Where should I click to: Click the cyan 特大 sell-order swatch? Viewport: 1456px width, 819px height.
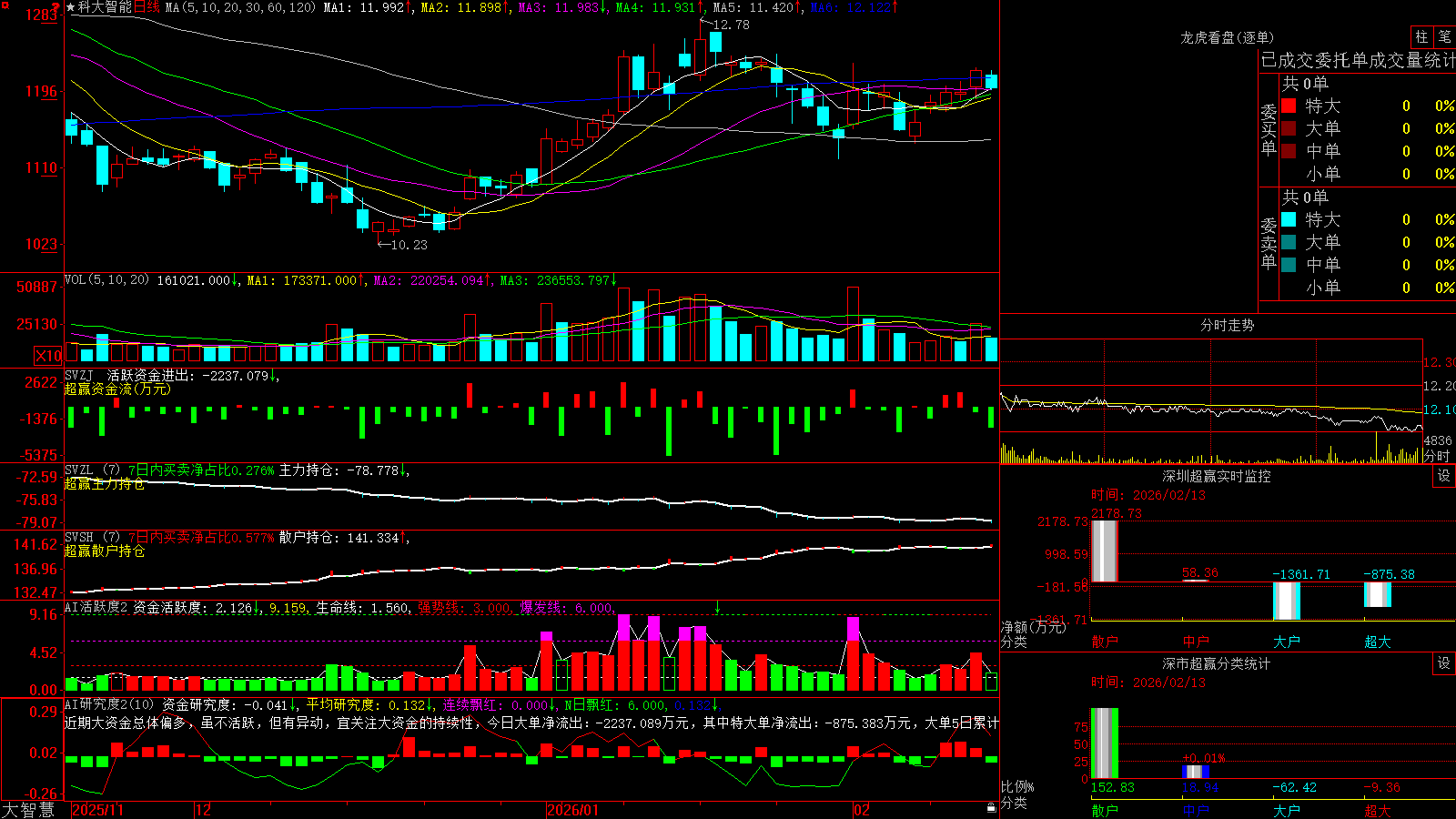tap(1289, 219)
